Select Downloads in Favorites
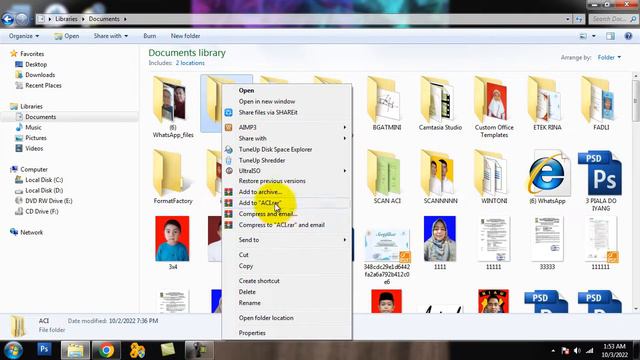The width and height of the screenshot is (640, 360). pos(35,75)
